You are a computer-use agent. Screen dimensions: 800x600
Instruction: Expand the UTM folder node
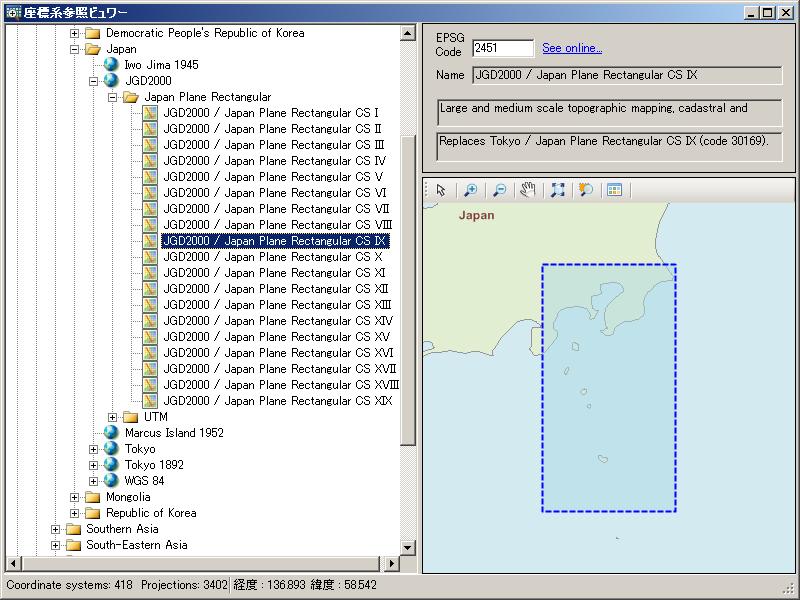113,417
